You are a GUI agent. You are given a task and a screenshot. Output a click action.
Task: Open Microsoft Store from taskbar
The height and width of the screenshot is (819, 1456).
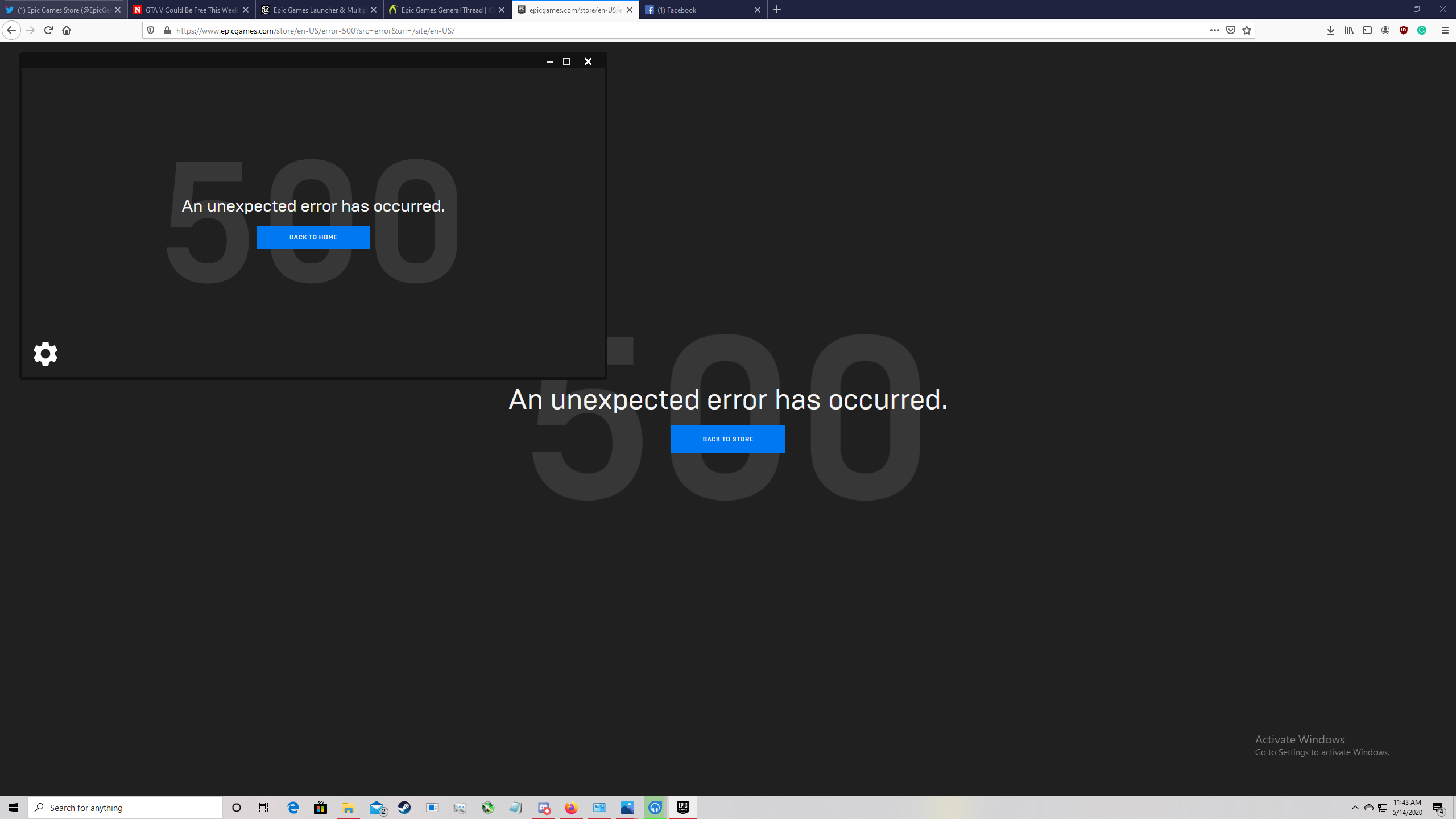pos(321,808)
